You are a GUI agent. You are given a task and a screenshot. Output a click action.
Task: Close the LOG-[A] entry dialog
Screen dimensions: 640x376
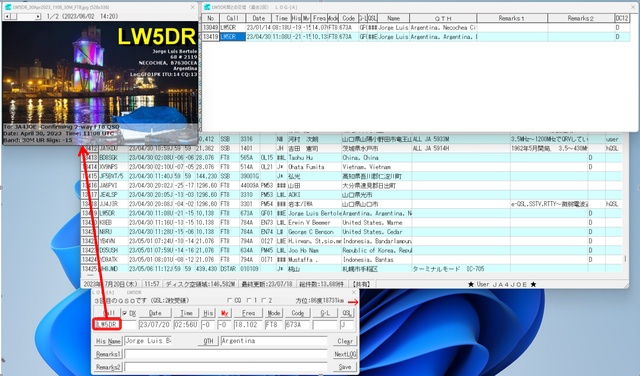[354, 292]
